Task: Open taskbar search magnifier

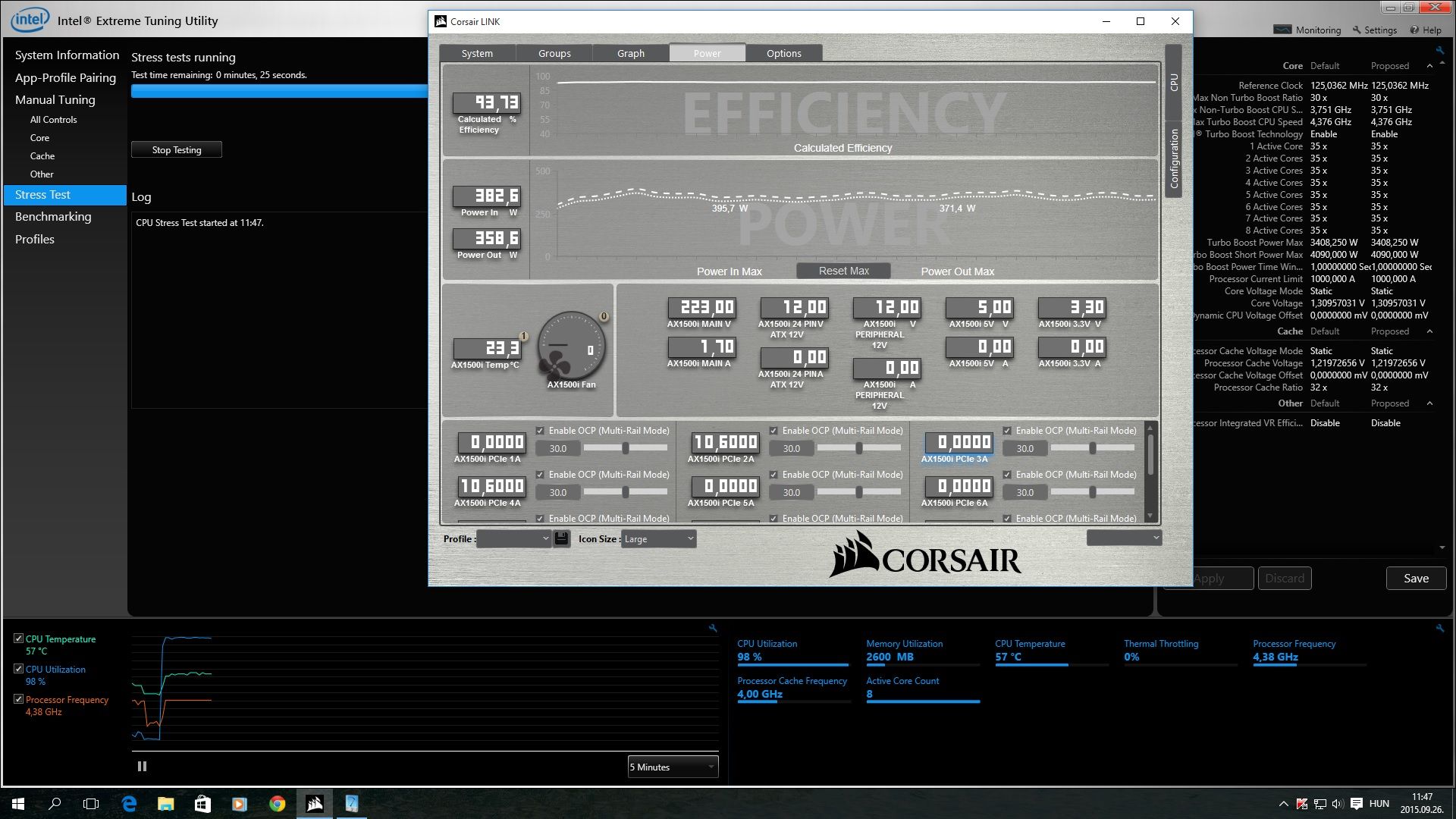Action: (55, 804)
